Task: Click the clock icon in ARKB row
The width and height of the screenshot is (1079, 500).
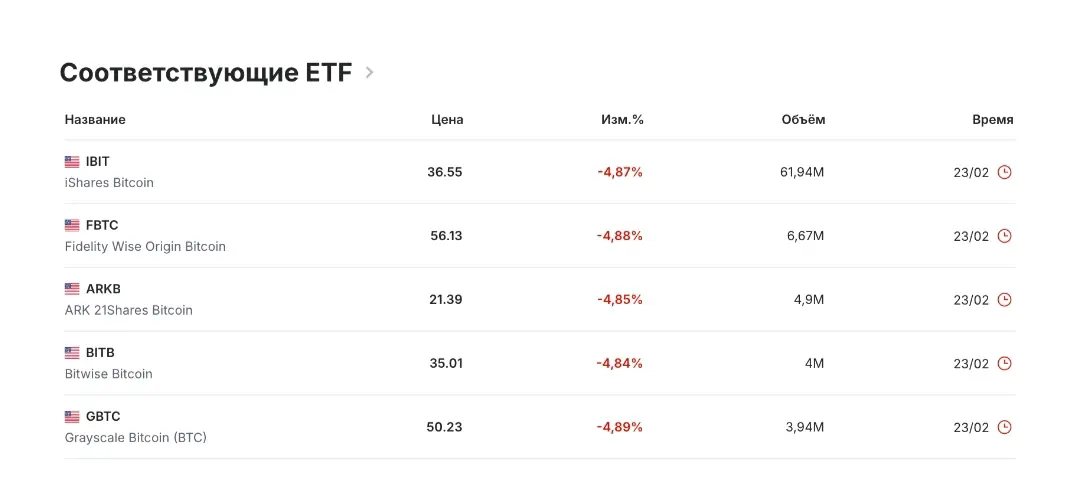Action: coord(1005,300)
